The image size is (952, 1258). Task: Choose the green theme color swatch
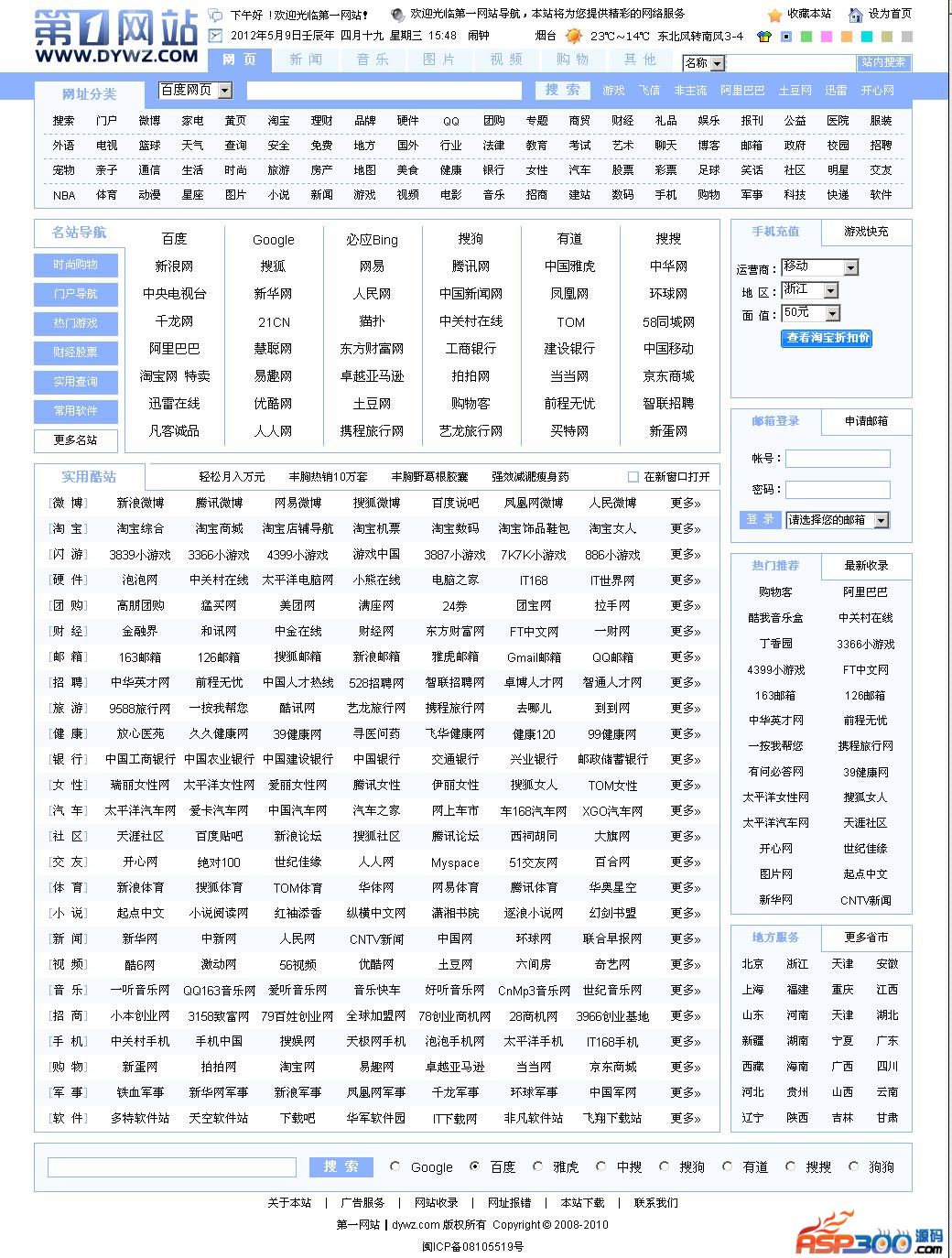click(806, 37)
